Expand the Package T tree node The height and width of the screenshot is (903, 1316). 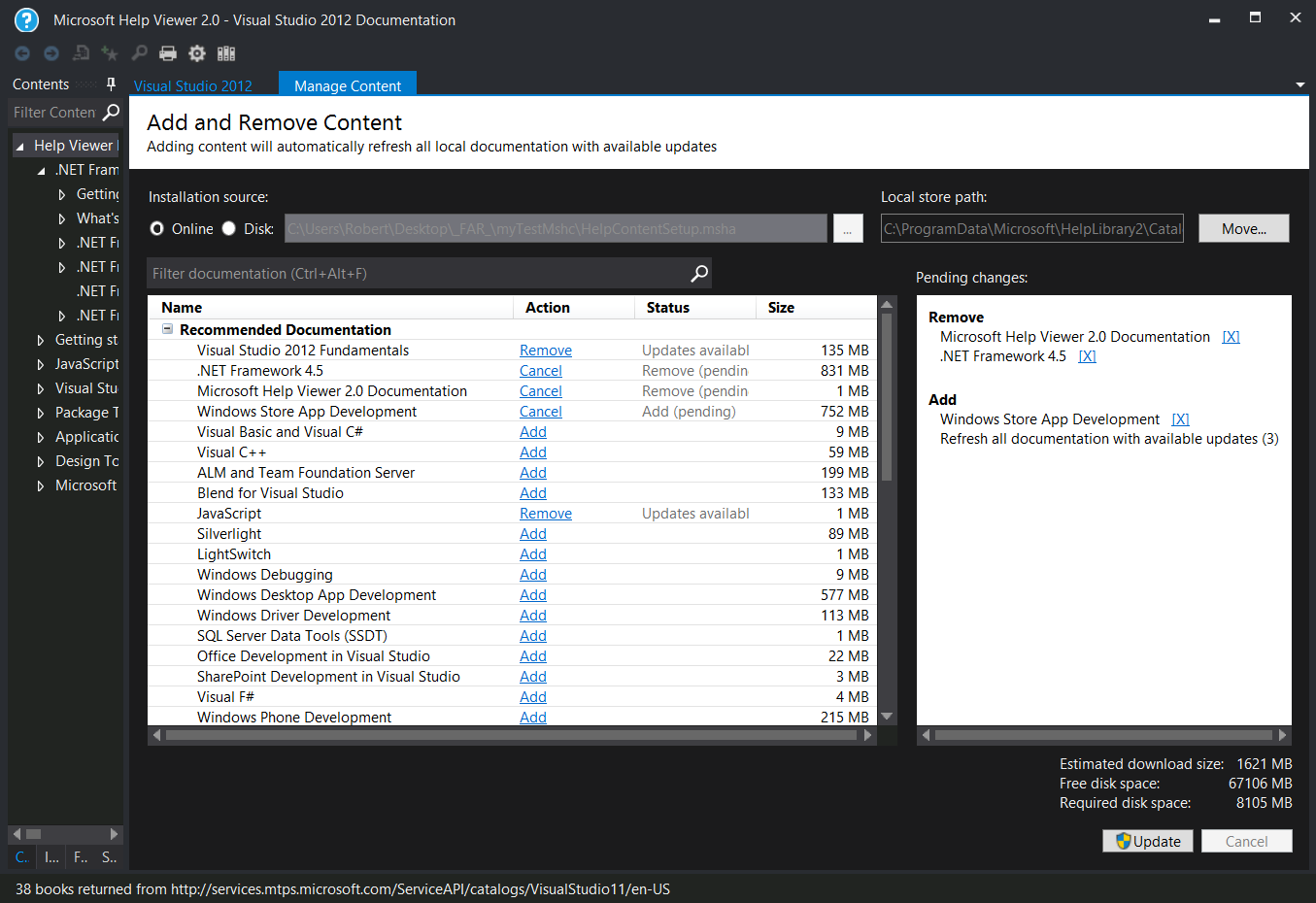(41, 413)
